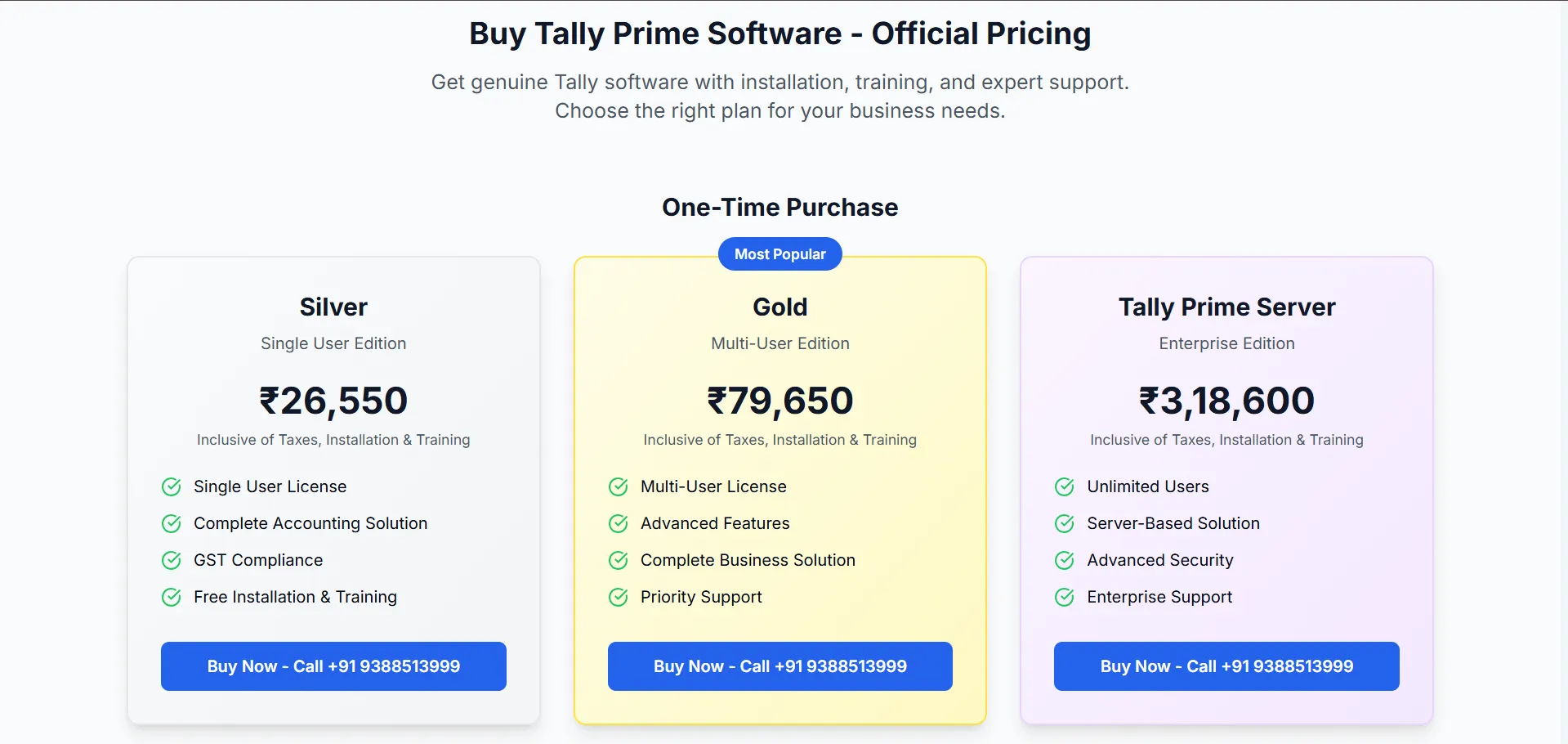1568x744 pixels.
Task: Click the checkmark icon beside Single User License
Action: click(x=172, y=486)
